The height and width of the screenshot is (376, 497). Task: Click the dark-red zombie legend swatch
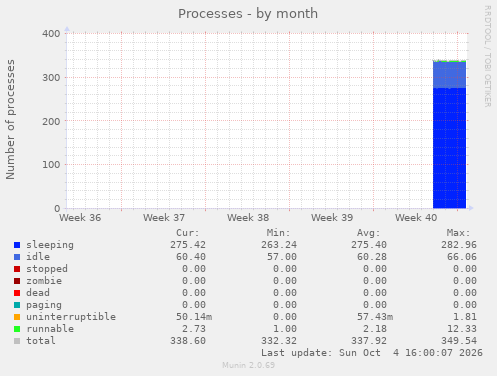pos(17,281)
